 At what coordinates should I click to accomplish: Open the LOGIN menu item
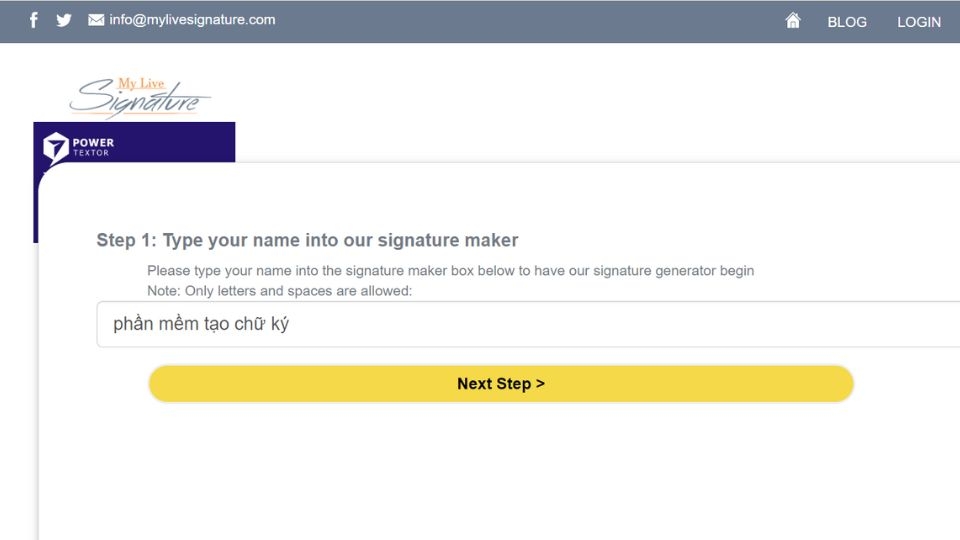[x=919, y=22]
